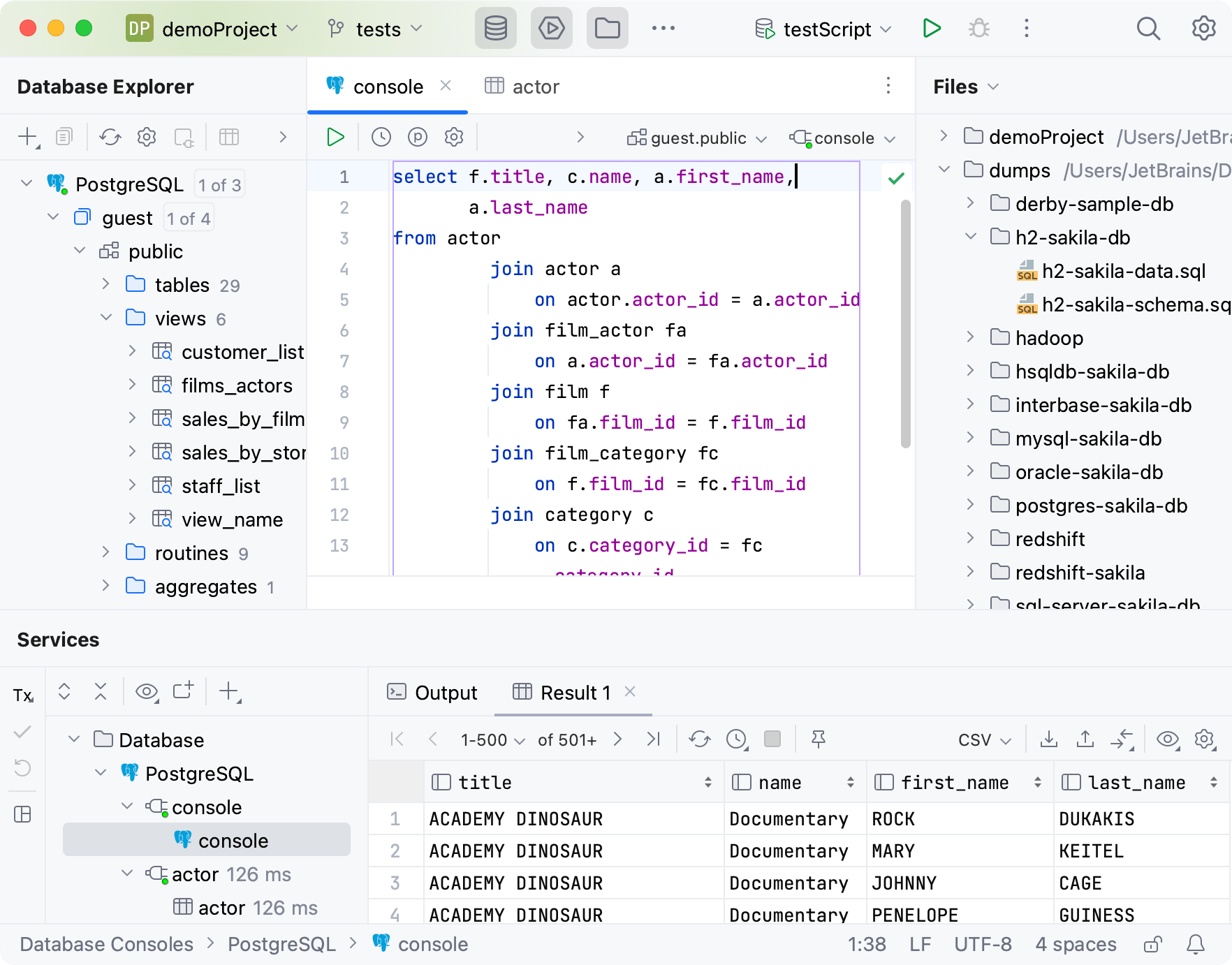Open h2-sakila-data.sql file
This screenshot has width=1232, height=965.
(x=1111, y=271)
